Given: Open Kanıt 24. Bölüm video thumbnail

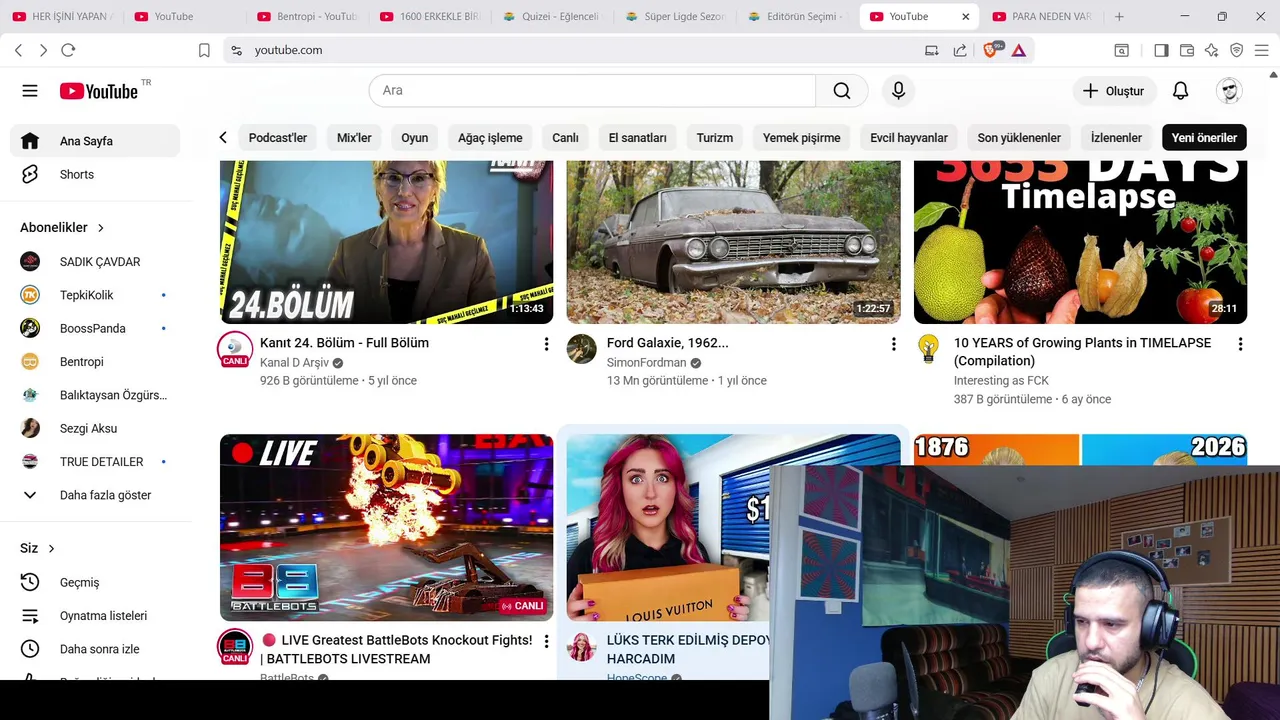Looking at the screenshot, I should [x=386, y=241].
